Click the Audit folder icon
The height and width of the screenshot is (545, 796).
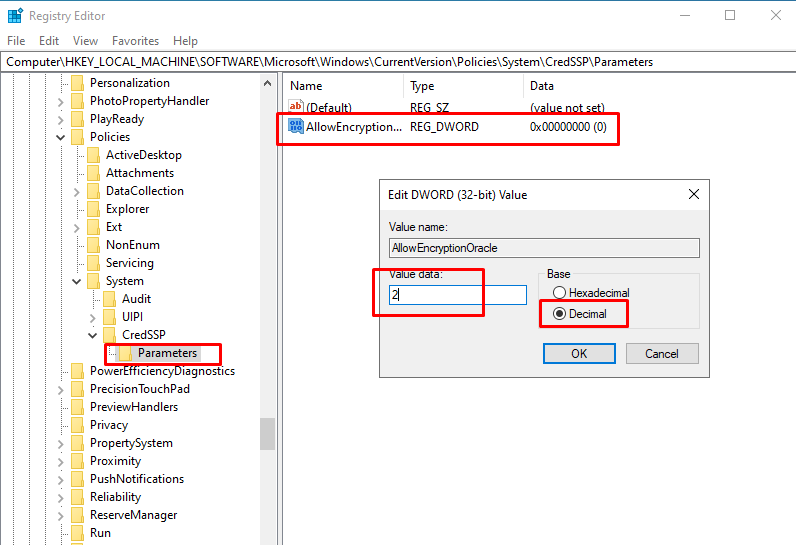(110, 299)
